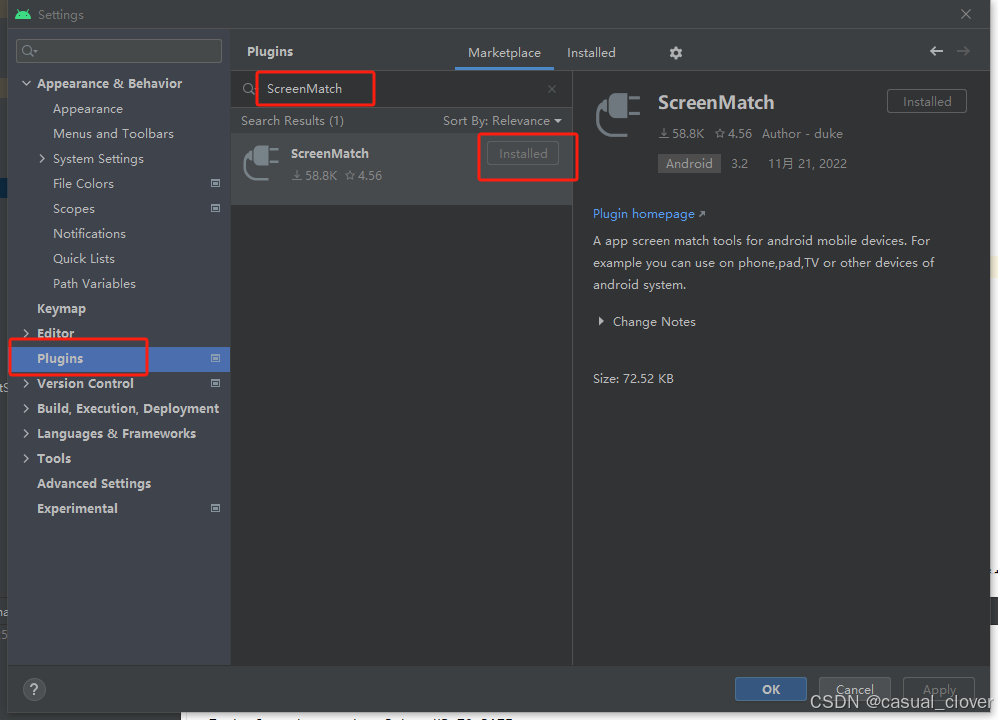Screen dimensions: 998x720
Task: Click the Size: 72.52 KB text
Action: pyautogui.click(x=633, y=379)
